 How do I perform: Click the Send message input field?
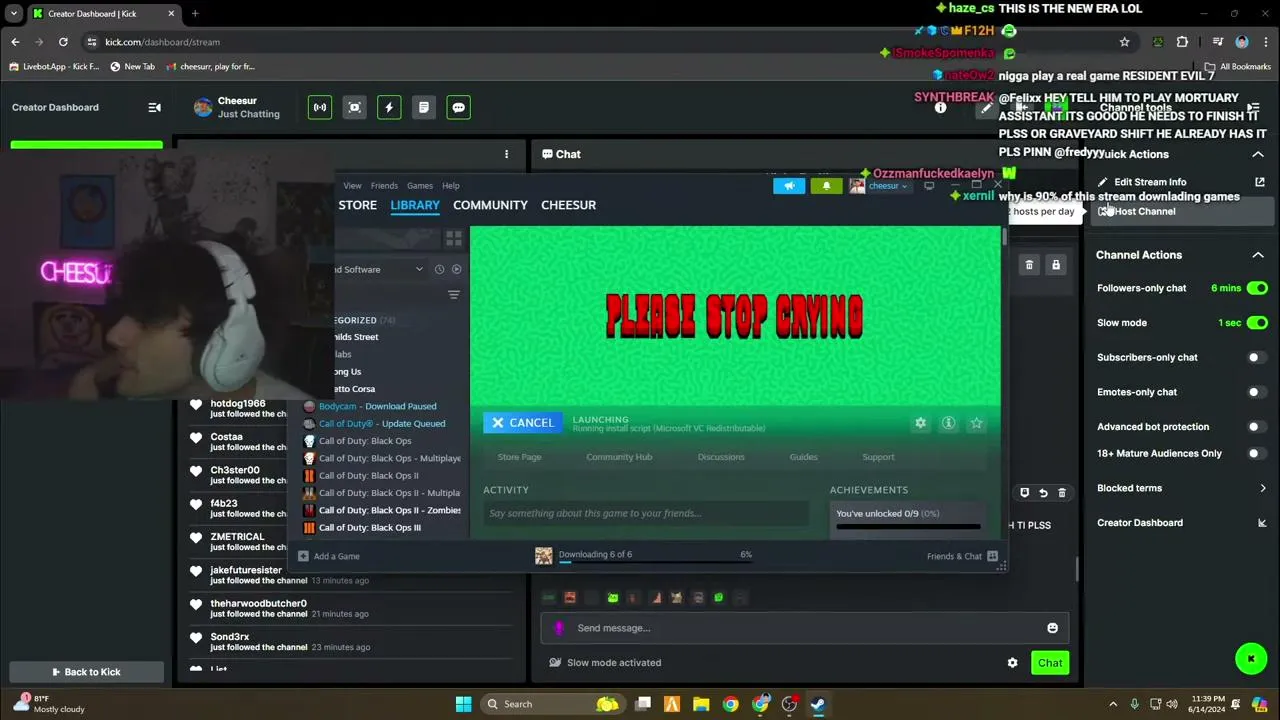click(x=804, y=628)
